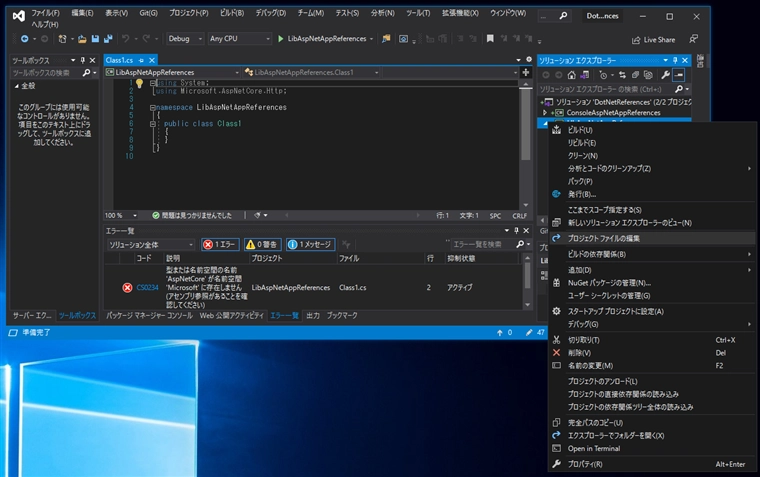This screenshot has width=760, height=477.
Task: Click the navigate backward arrow icon
Action: point(24,39)
